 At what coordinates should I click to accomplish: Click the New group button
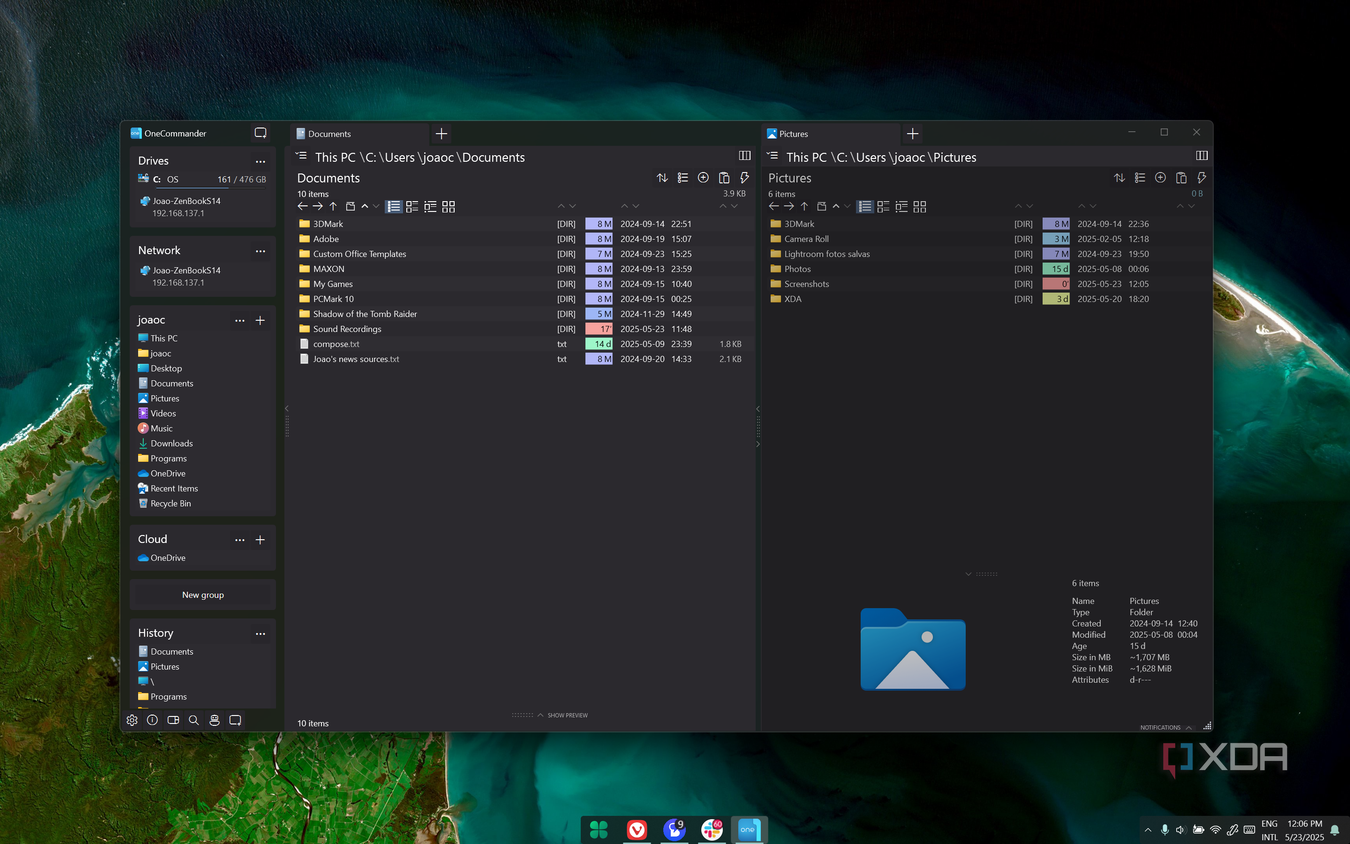(203, 595)
